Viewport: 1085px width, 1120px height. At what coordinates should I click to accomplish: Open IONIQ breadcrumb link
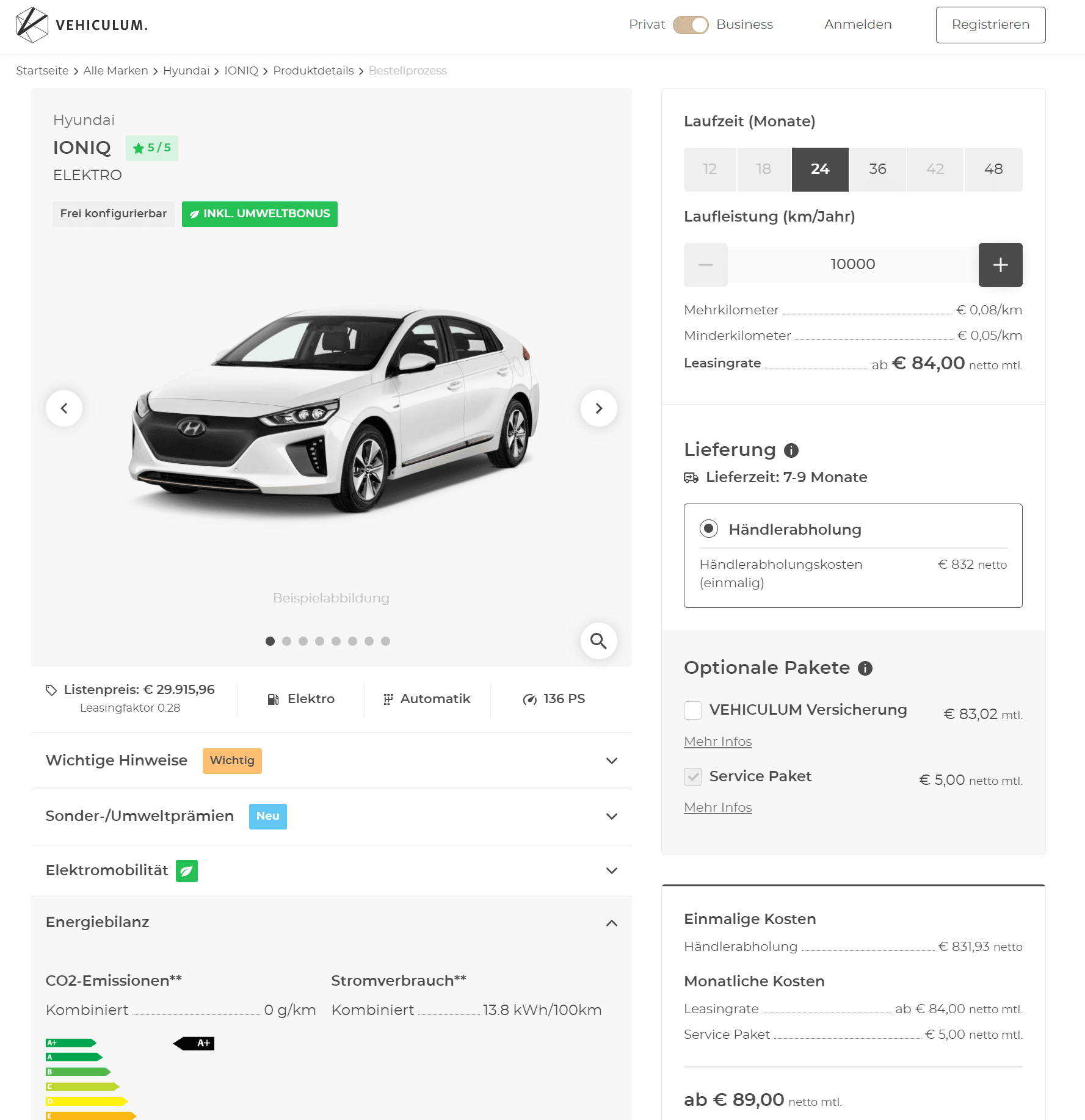point(241,71)
